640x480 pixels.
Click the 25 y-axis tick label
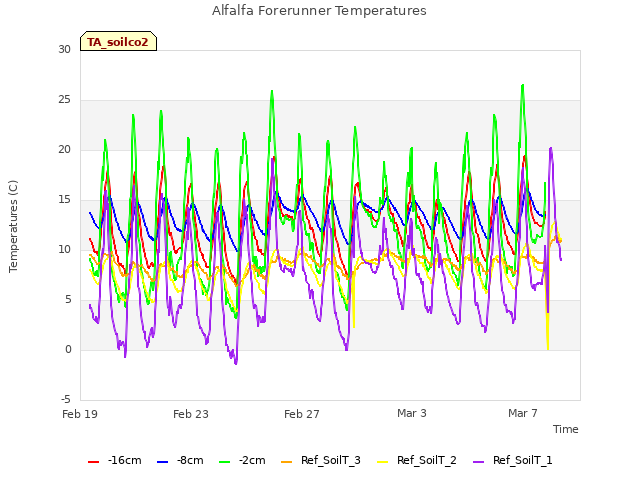[64, 100]
